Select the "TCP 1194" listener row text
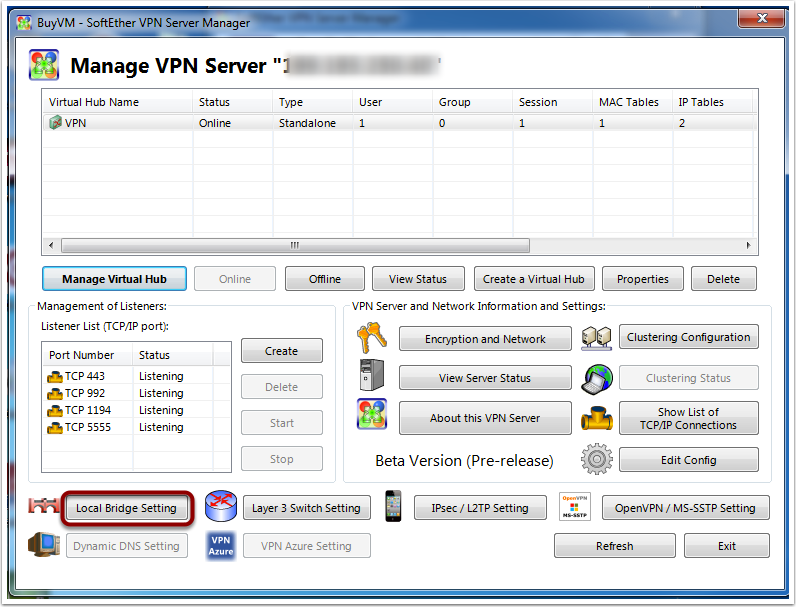This screenshot has height=607, width=796. click(88, 410)
